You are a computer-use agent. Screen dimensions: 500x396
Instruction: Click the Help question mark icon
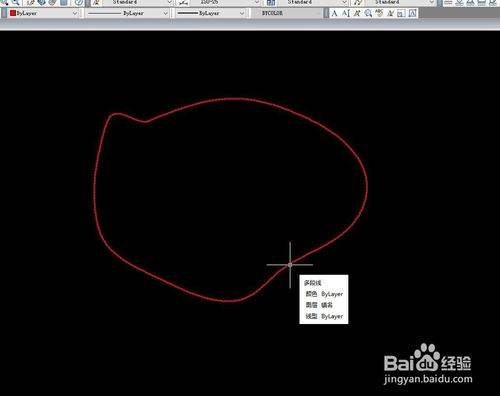click(x=79, y=3)
